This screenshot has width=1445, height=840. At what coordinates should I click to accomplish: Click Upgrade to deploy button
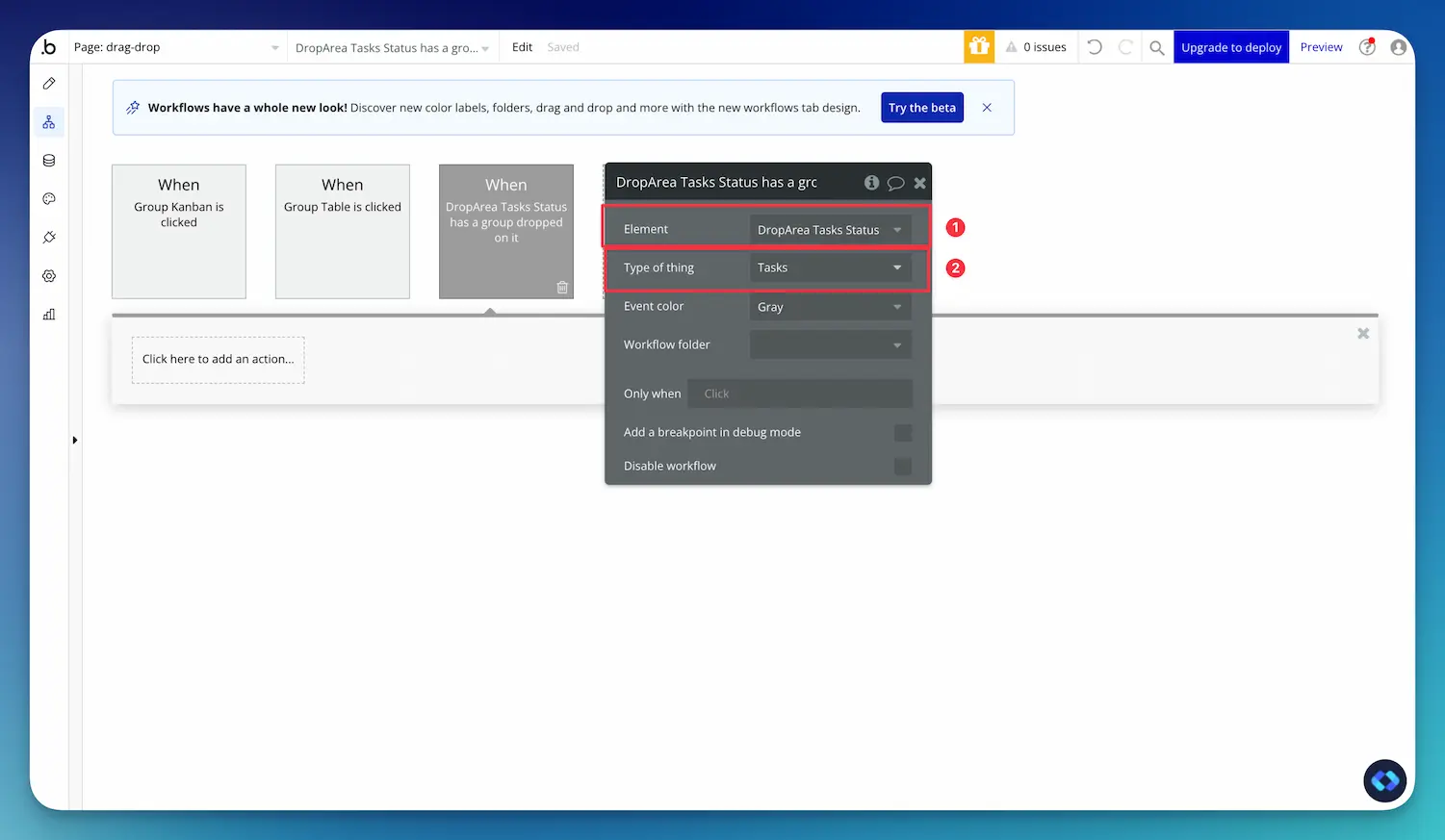click(x=1231, y=47)
